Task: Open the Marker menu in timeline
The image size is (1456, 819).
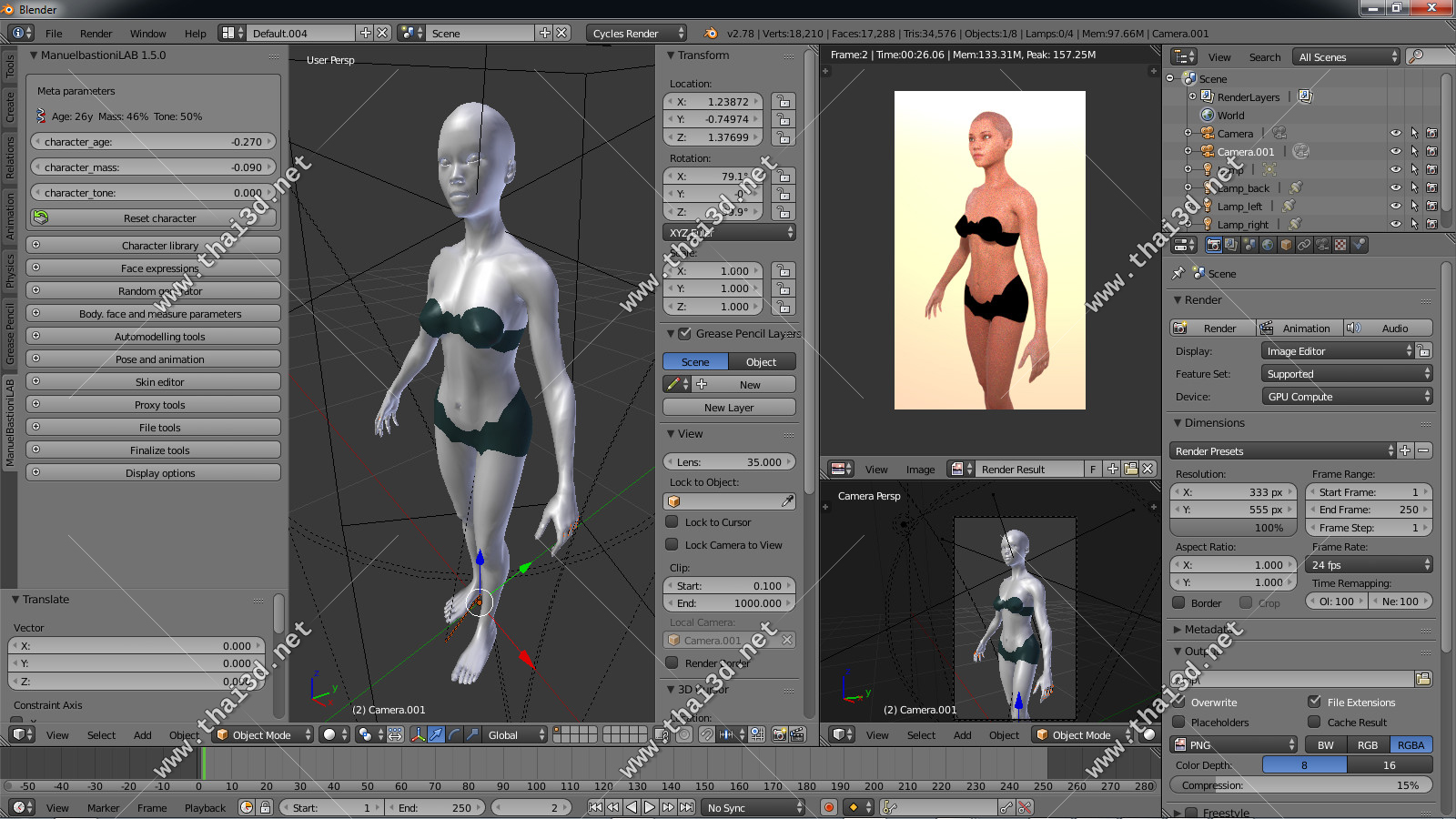Action: [x=103, y=807]
